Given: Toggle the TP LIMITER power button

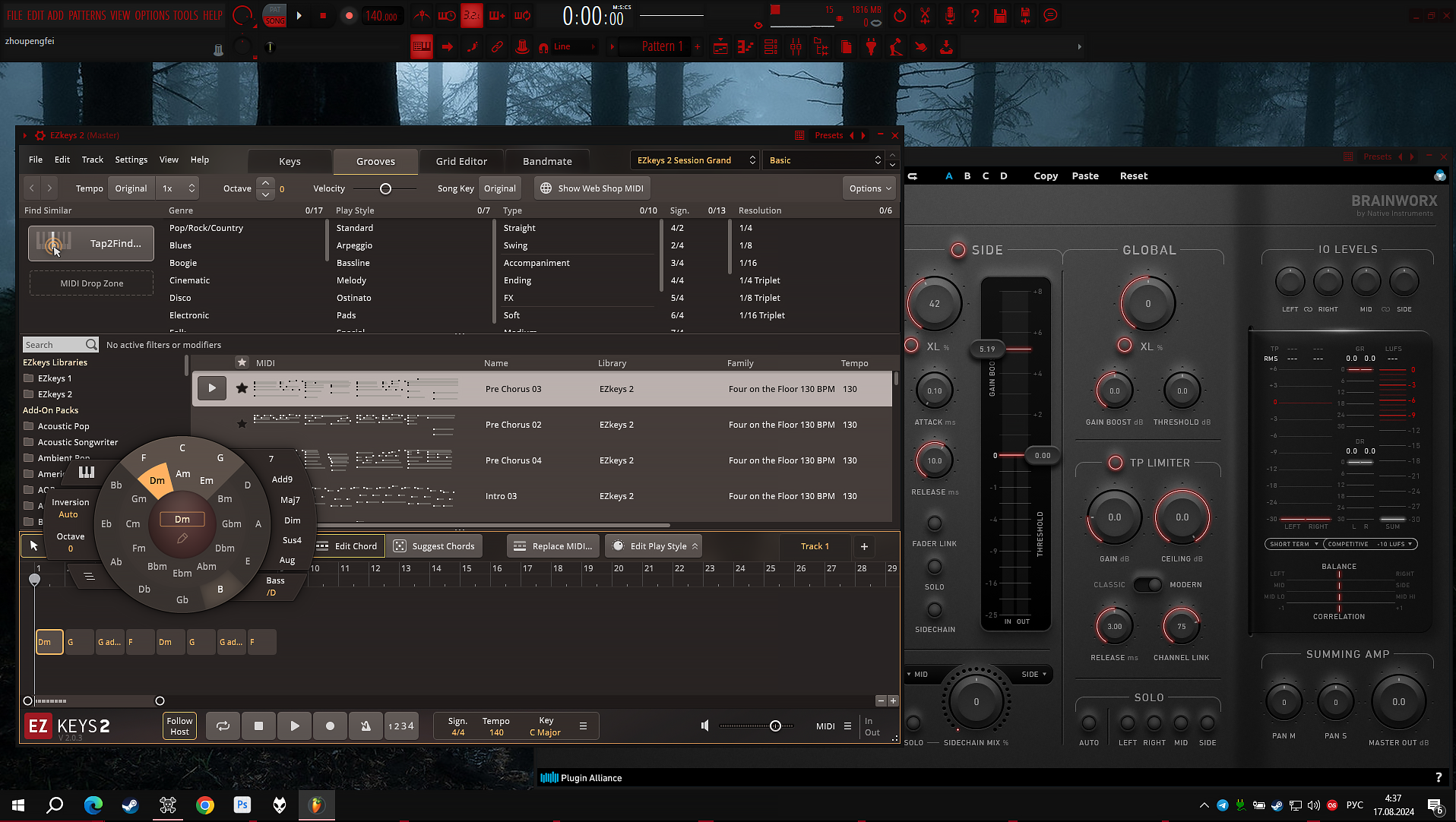Looking at the screenshot, I should click(x=1116, y=463).
